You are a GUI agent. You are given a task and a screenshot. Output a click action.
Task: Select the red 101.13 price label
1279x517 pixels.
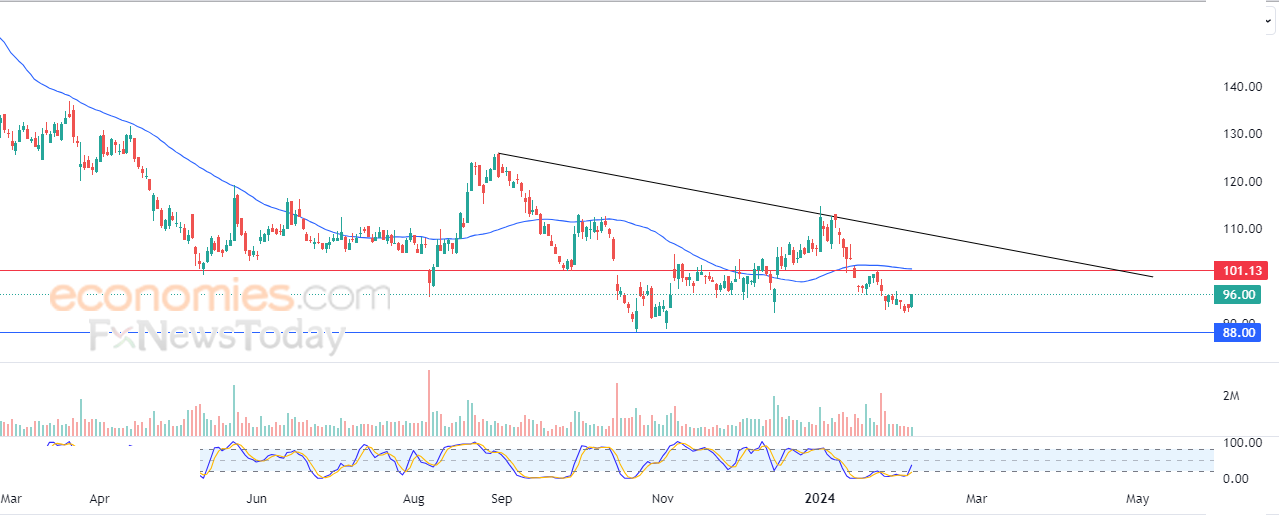coord(1237,270)
